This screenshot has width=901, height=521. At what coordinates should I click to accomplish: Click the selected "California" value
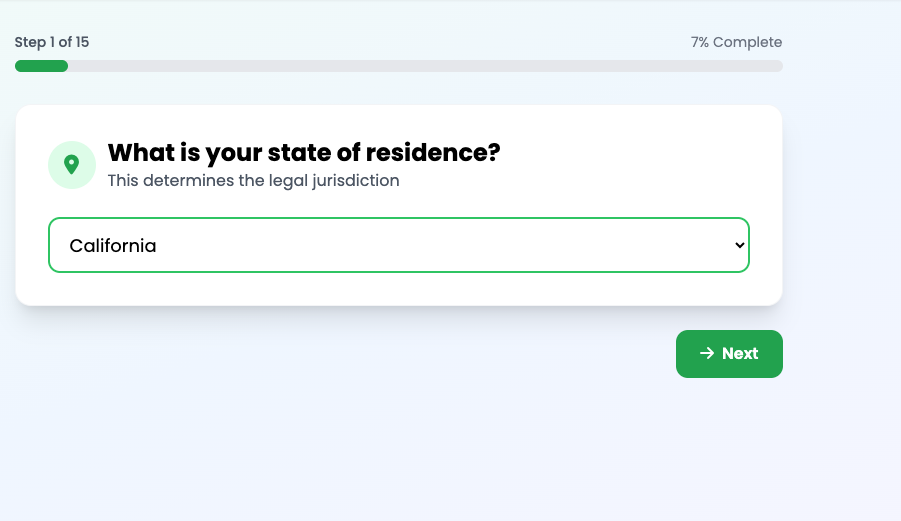113,245
